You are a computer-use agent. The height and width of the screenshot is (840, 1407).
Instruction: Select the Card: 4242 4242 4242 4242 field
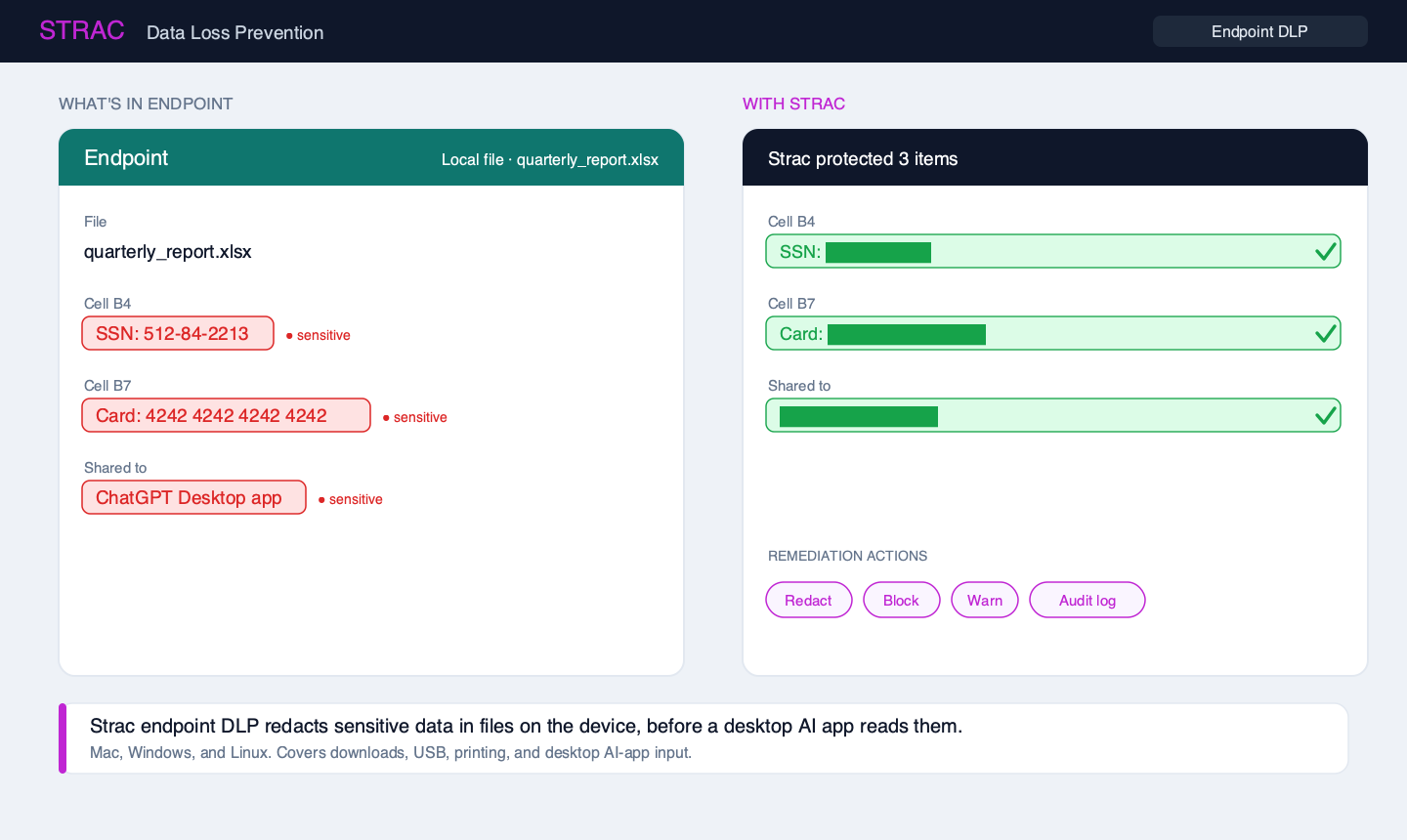pos(226,415)
